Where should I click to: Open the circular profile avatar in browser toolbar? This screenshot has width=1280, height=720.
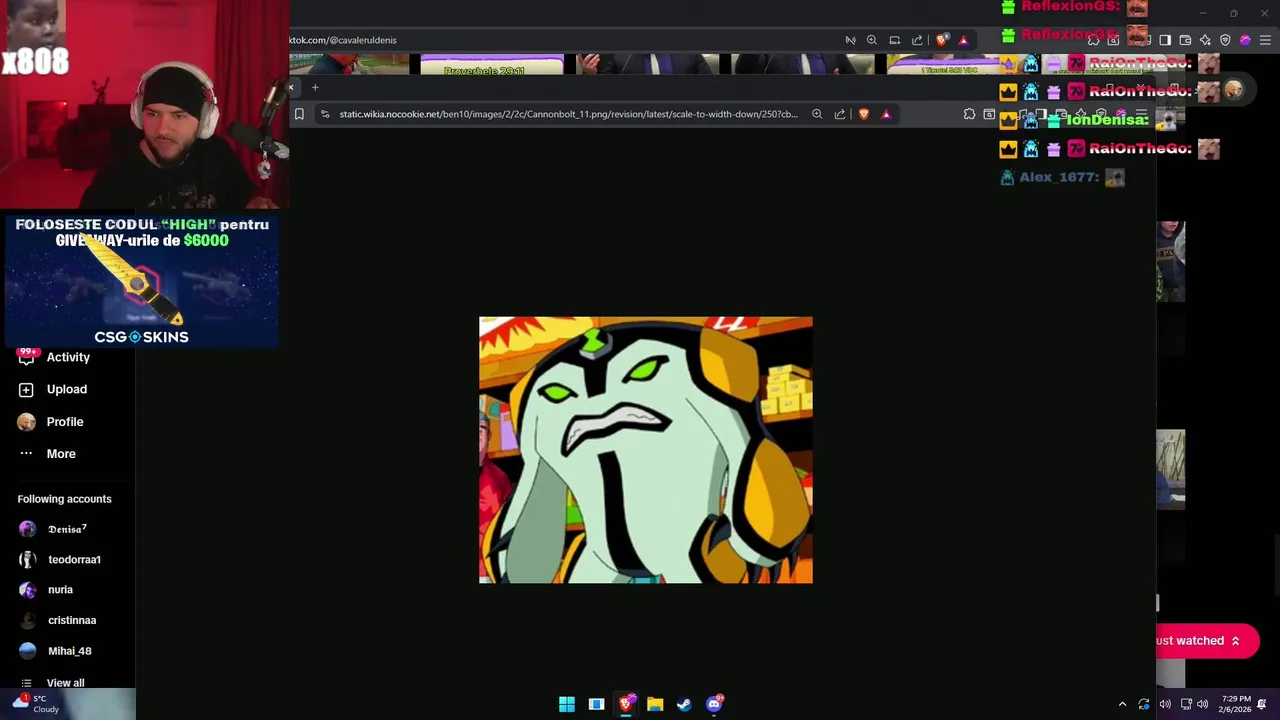pos(1234,90)
